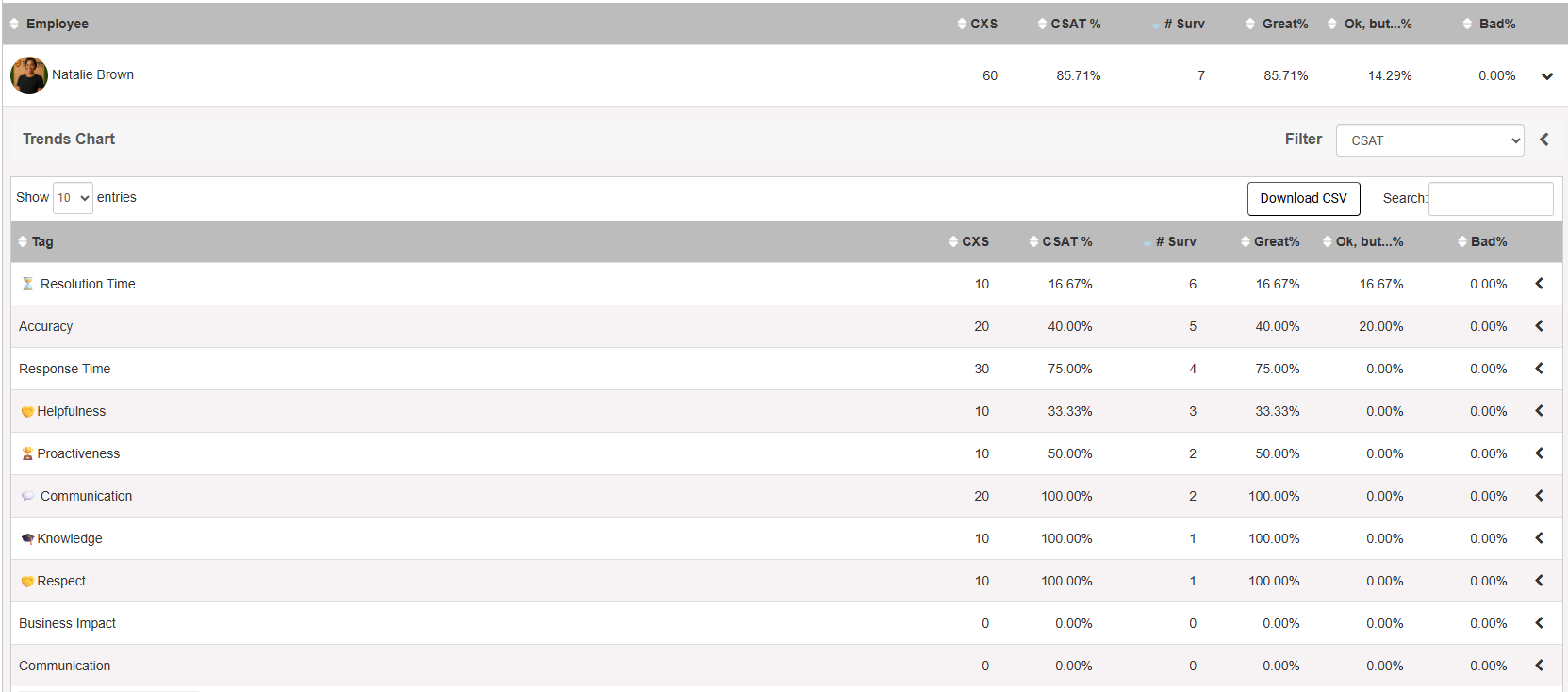The image size is (1568, 692).
Task: Download the CSV file
Action: coord(1303,199)
